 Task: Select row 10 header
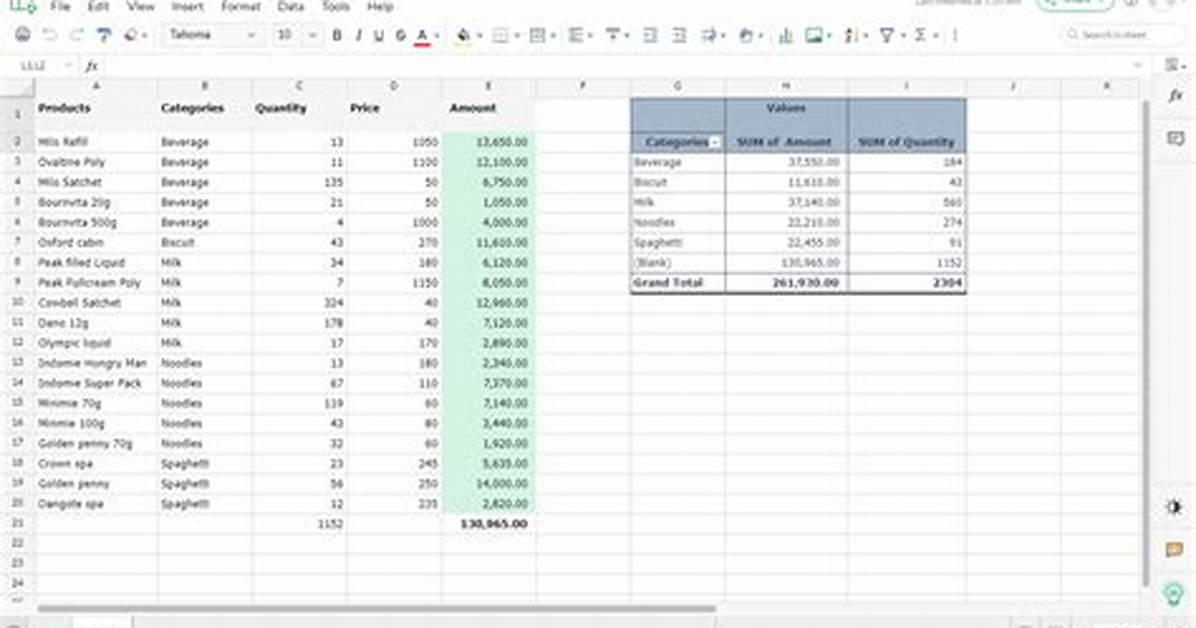tap(17, 303)
